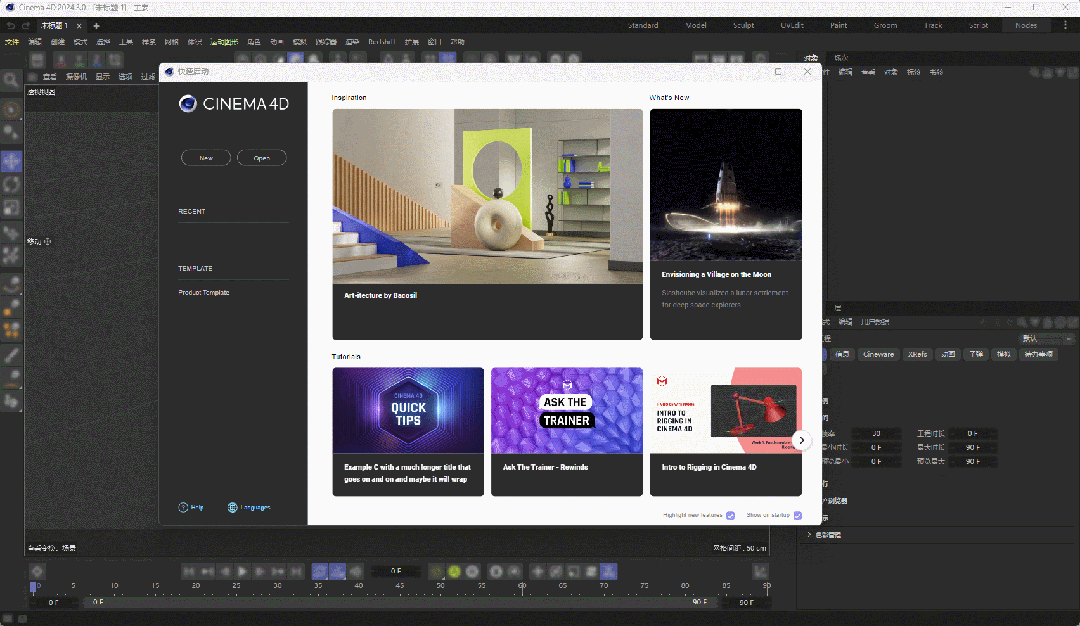Click frame 45 on the timeline ruler

pos(399,586)
